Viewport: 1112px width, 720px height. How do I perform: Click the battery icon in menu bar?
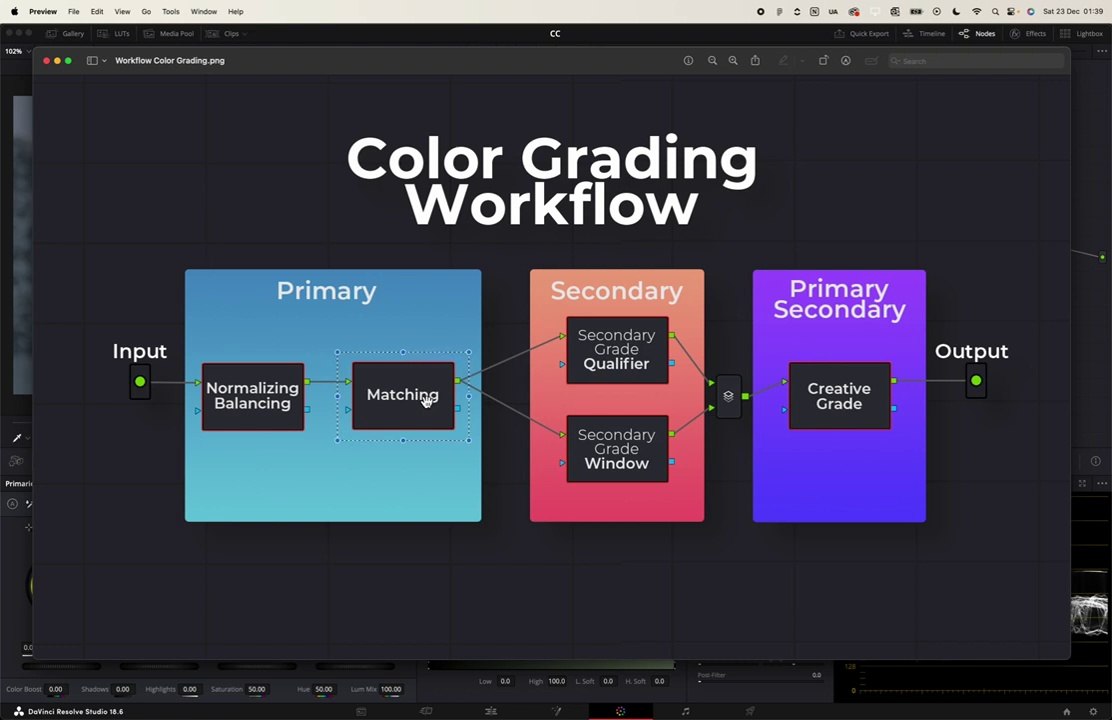916,11
